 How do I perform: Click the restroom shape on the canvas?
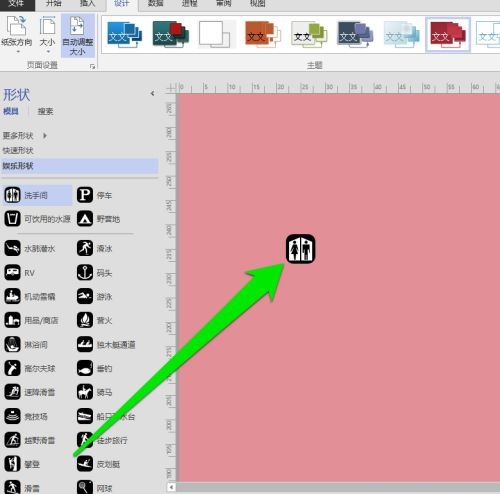(300, 249)
